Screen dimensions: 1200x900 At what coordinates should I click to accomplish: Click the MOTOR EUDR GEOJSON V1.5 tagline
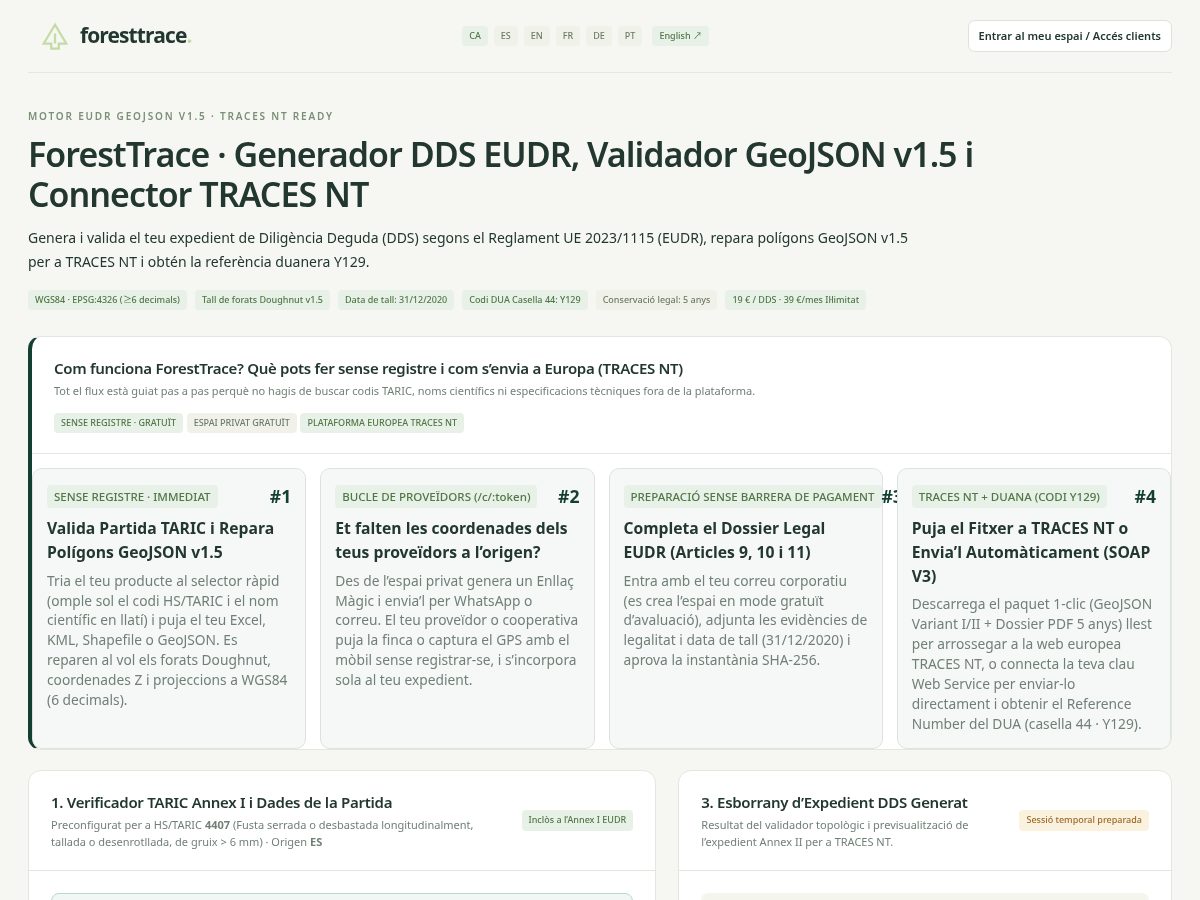(x=181, y=116)
